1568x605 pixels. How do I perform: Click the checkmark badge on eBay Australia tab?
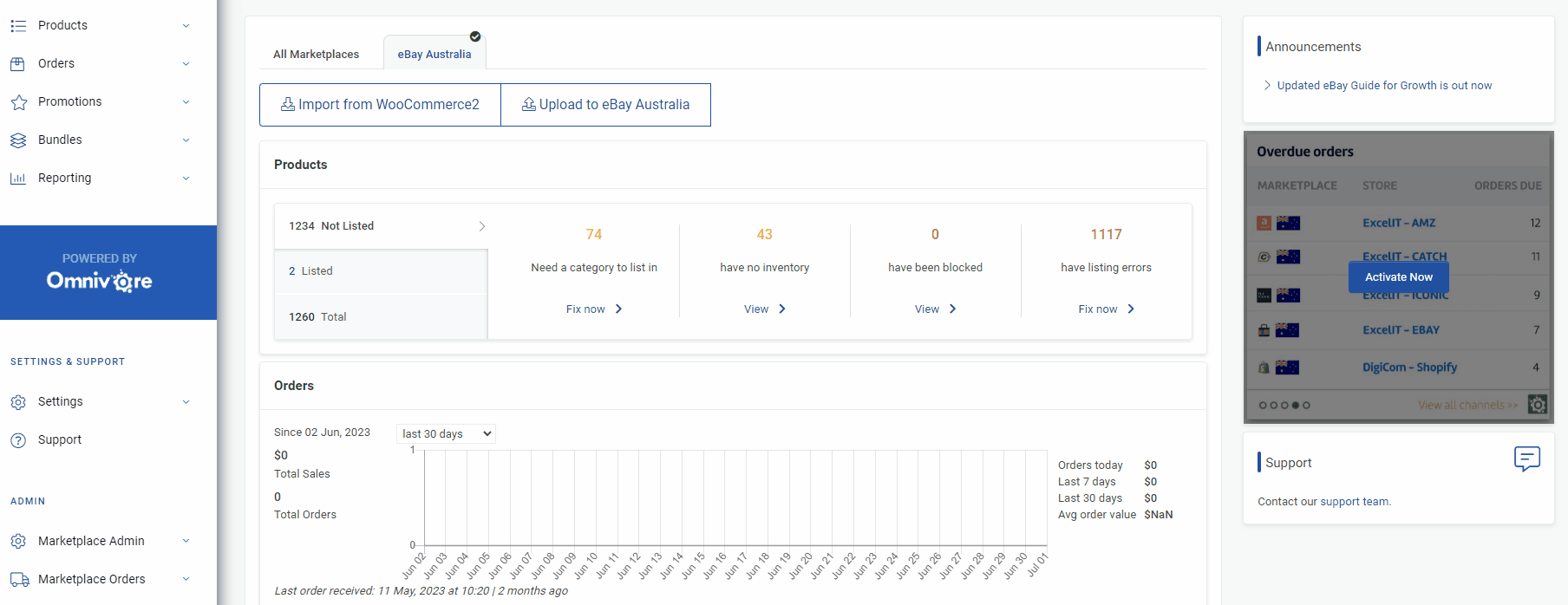click(x=475, y=36)
